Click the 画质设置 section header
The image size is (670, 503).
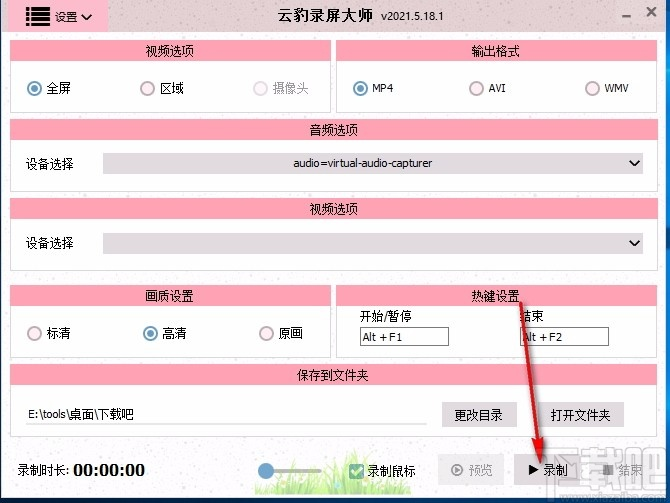(x=170, y=296)
